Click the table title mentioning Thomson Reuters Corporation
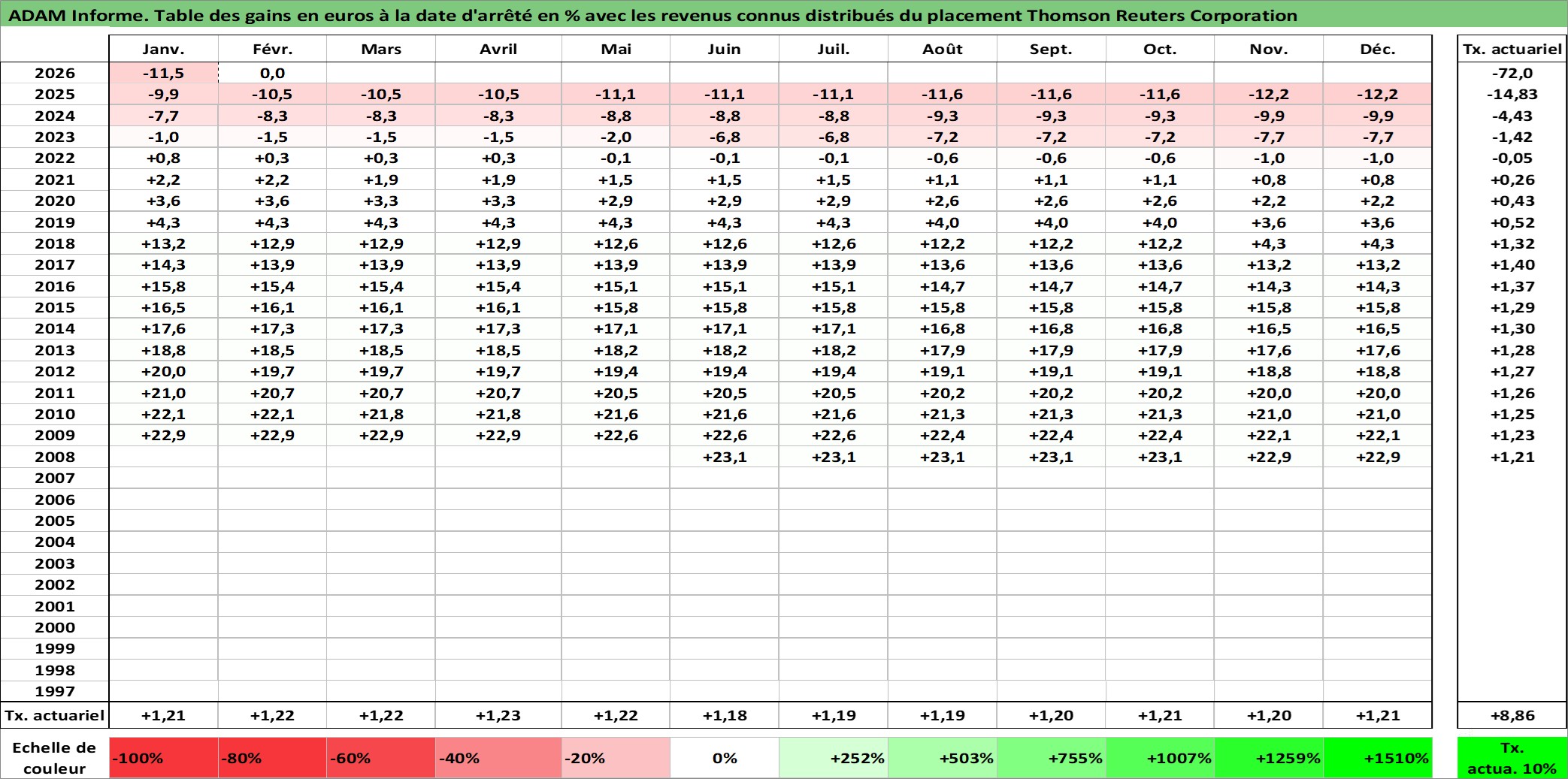The width and height of the screenshot is (1568, 779). click(652, 16)
